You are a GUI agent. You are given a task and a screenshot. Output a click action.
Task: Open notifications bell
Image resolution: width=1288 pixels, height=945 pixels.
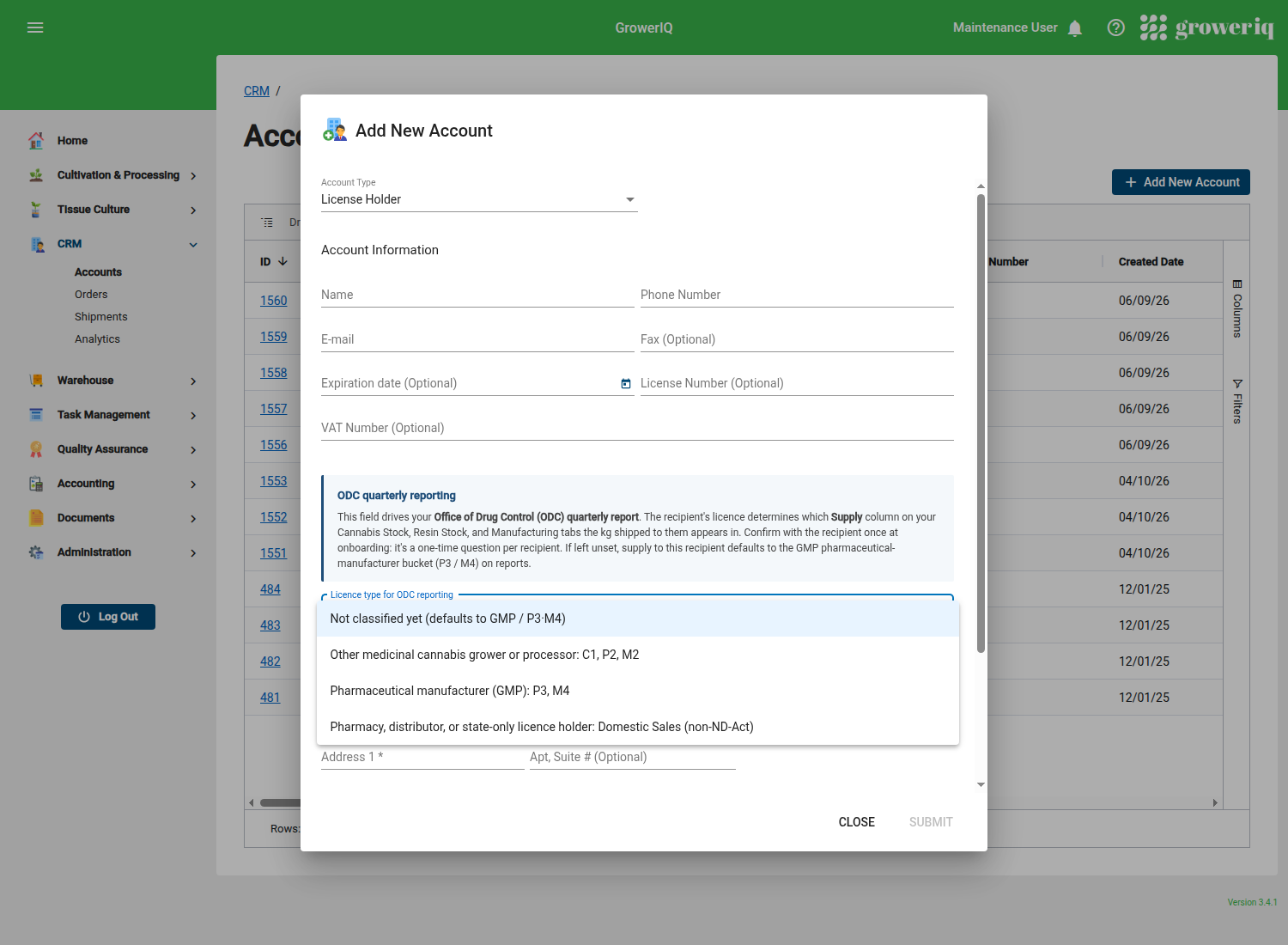tap(1075, 28)
